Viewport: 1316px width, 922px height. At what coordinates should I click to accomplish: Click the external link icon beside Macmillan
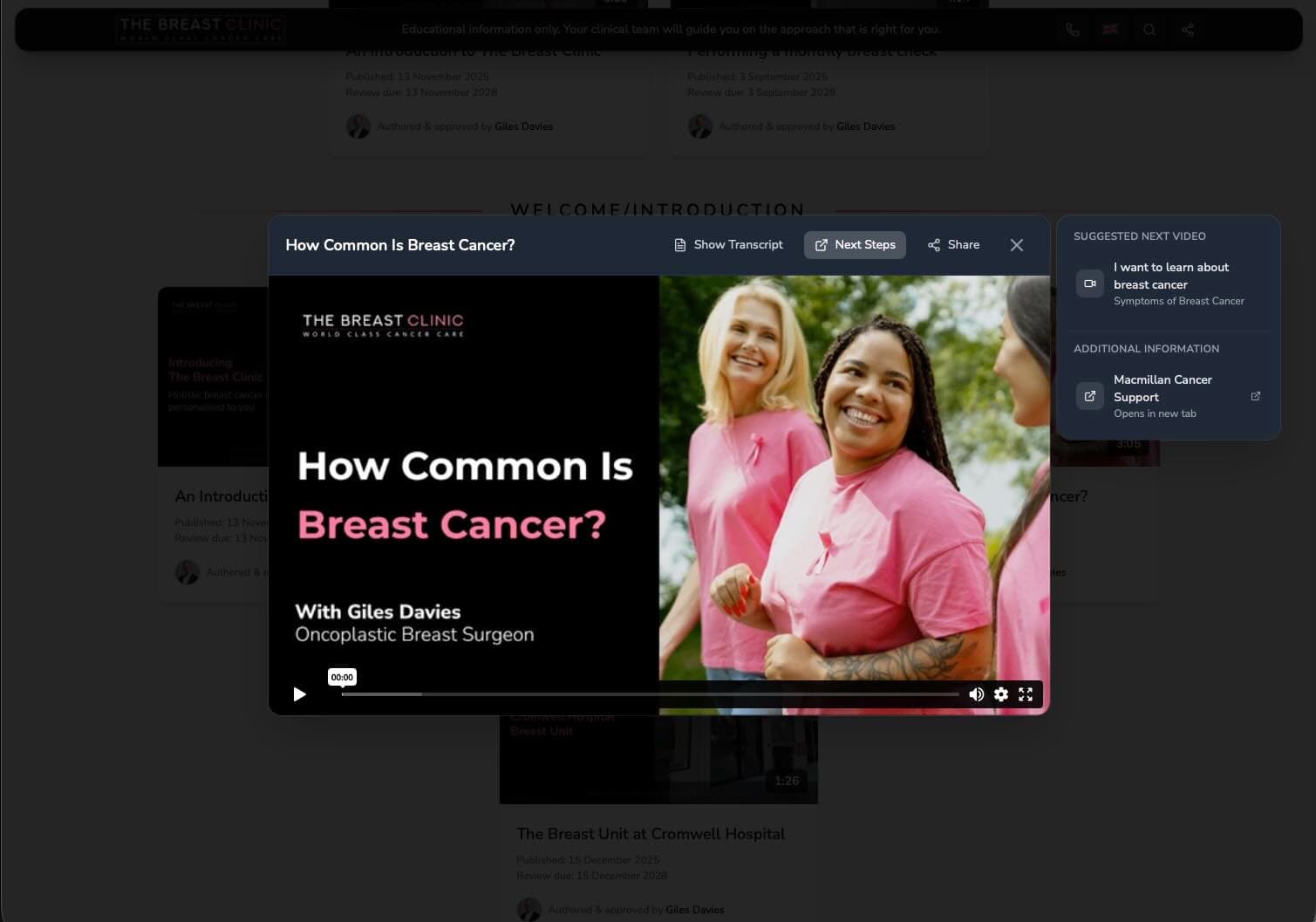pos(1256,396)
